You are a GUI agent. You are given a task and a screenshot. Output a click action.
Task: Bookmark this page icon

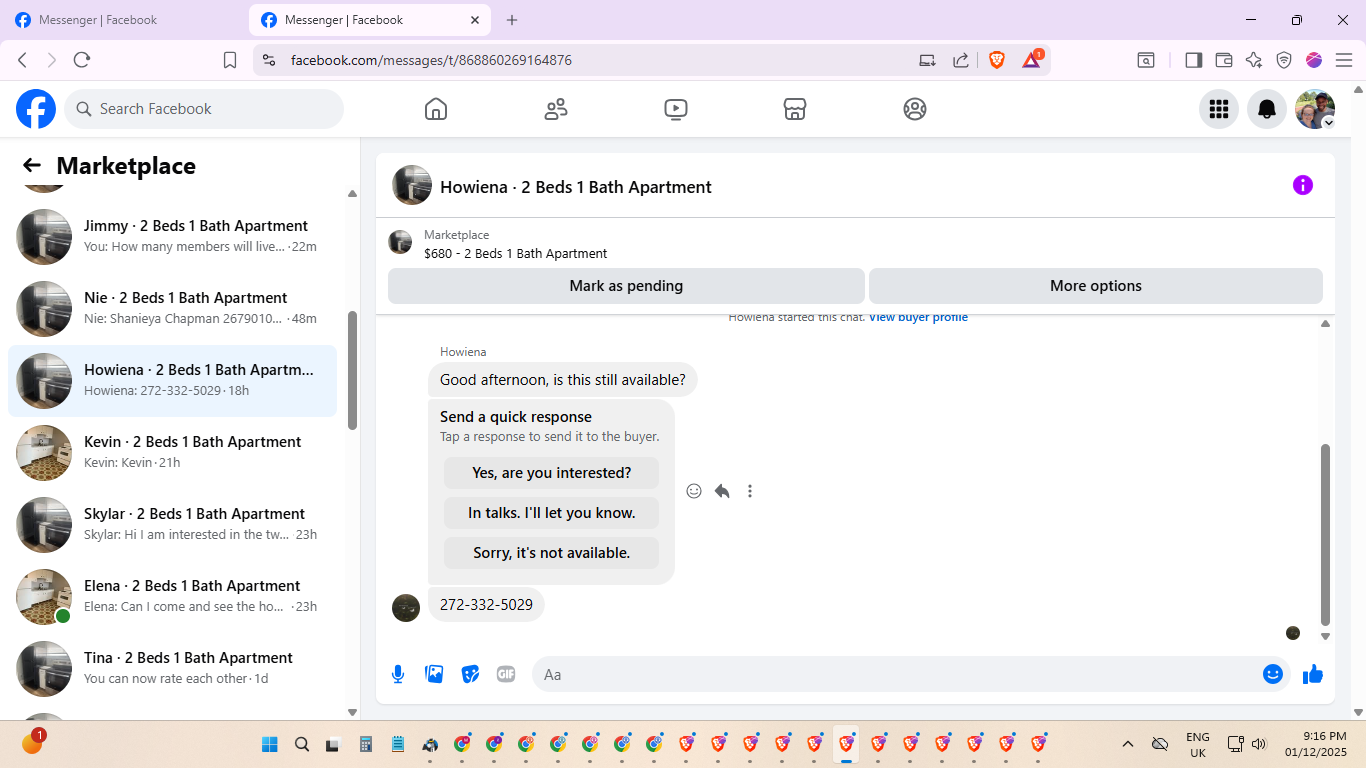pos(230,60)
